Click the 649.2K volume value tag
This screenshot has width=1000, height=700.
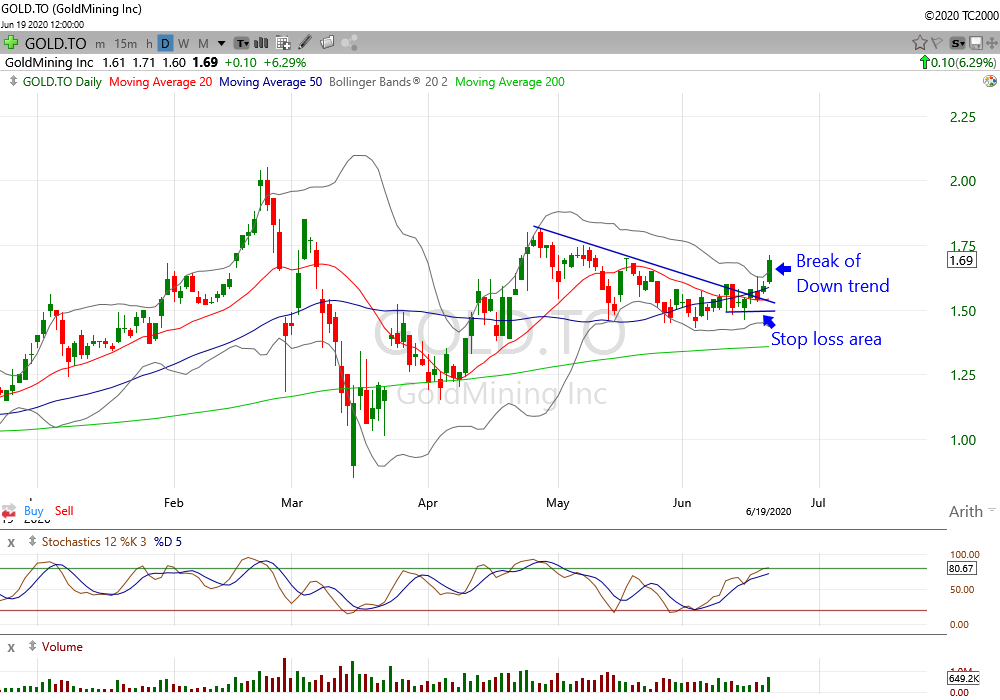(963, 678)
